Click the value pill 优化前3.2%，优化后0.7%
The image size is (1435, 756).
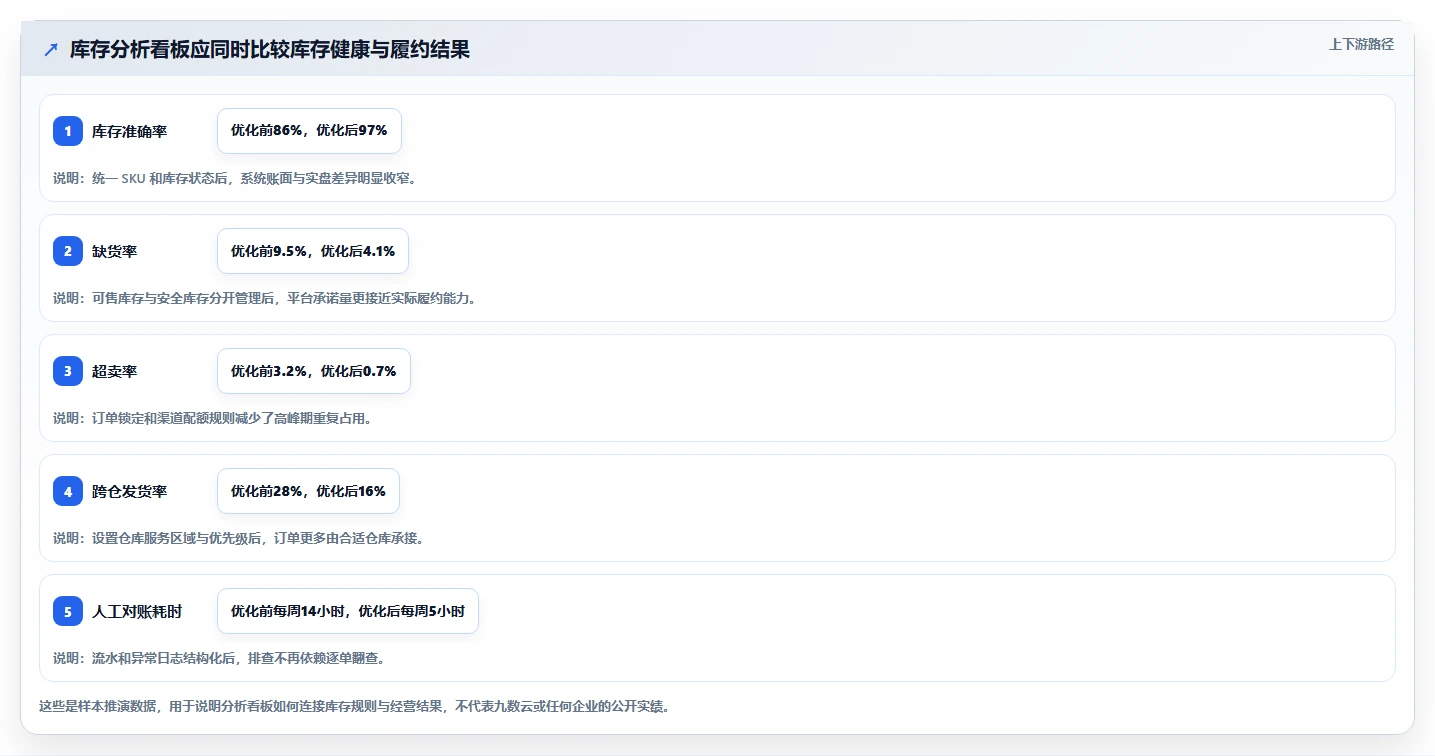[314, 371]
